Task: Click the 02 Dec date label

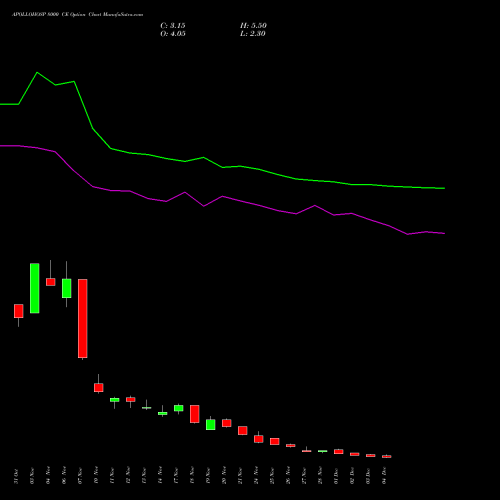Action: click(352, 476)
